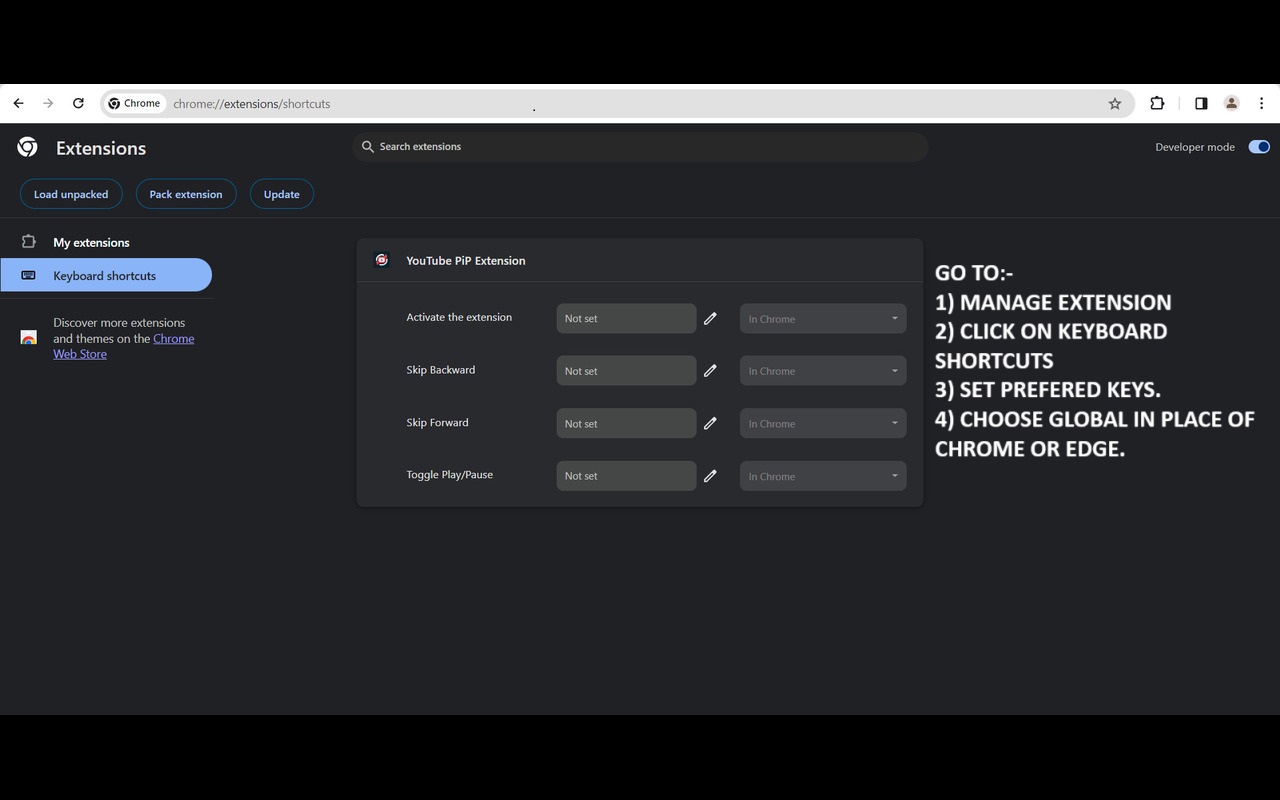Click the search magnifier icon
Viewport: 1280px width, 800px height.
pos(367,146)
